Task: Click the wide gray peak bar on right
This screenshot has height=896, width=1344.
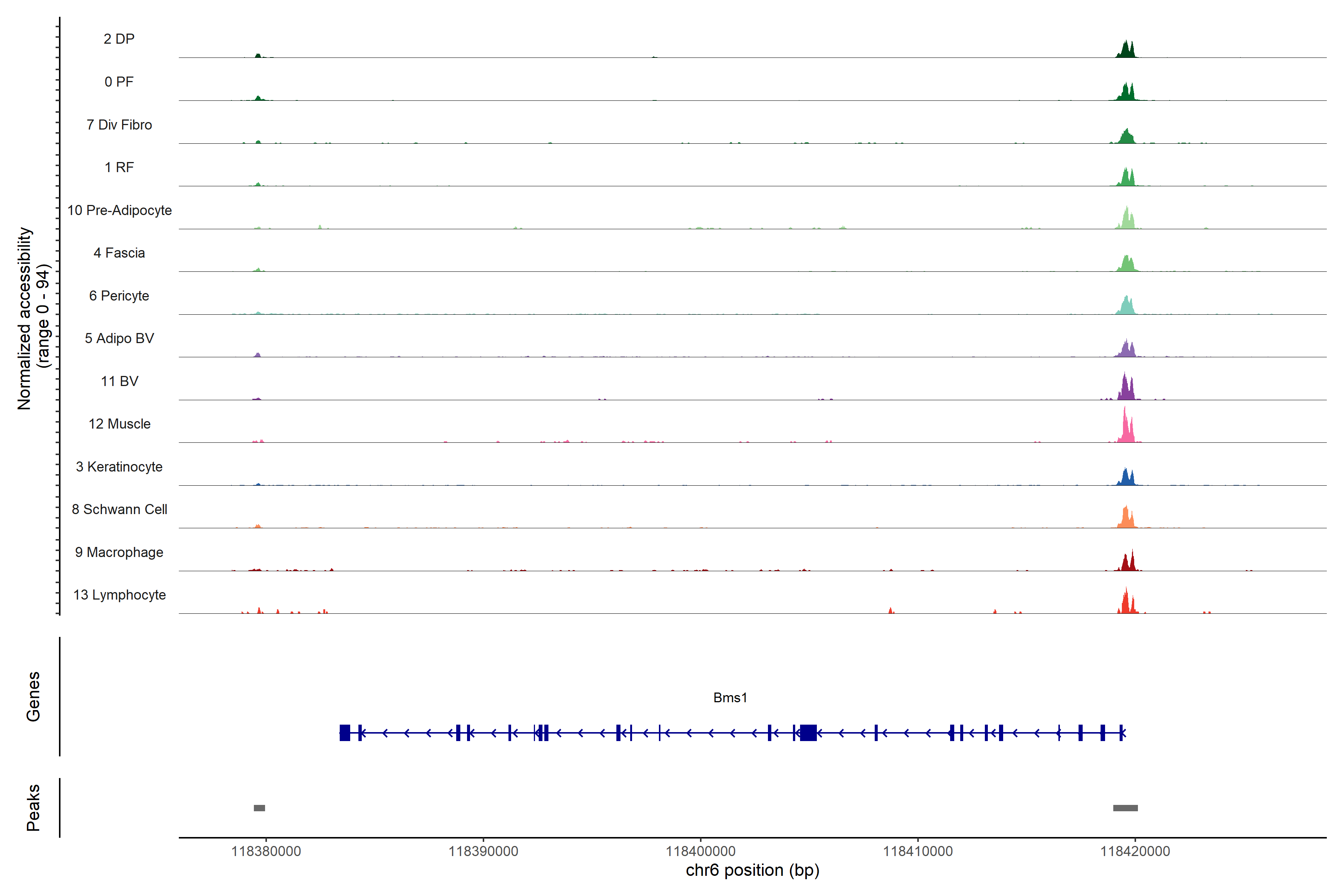Action: point(1125,808)
